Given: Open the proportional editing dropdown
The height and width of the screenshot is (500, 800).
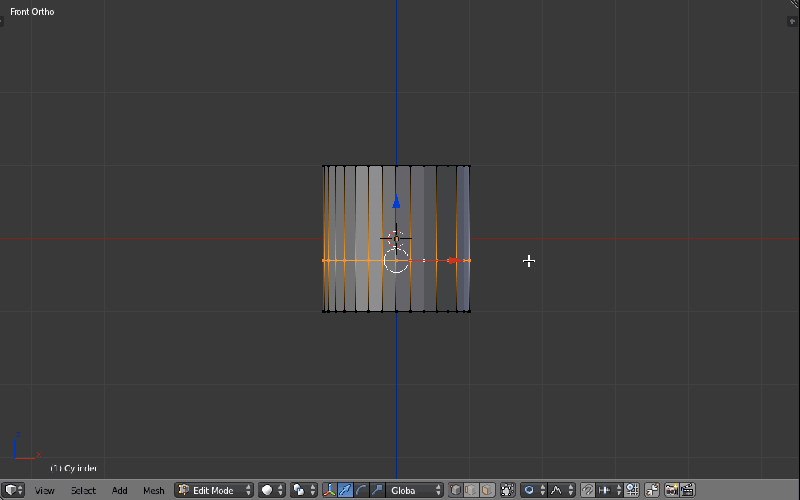Looking at the screenshot, I should (534, 490).
